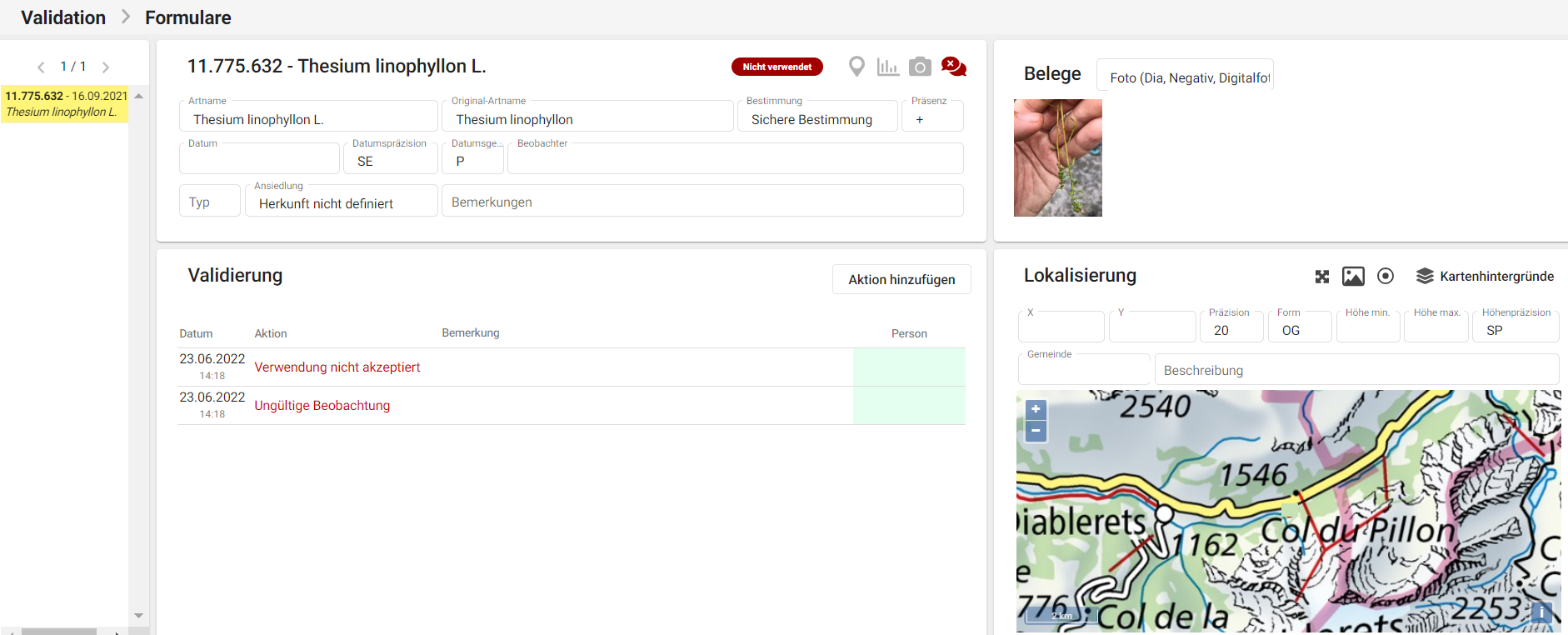This screenshot has width=1568, height=635.
Task: Click the map info icon
Action: (x=1541, y=612)
